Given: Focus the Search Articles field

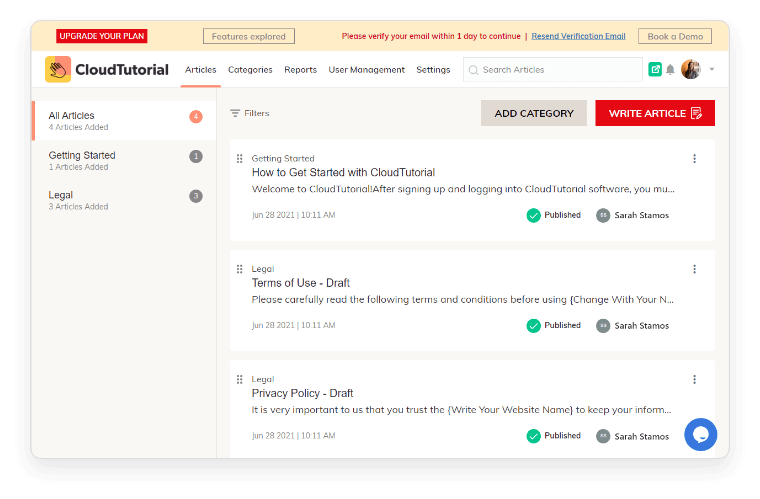Looking at the screenshot, I should point(553,70).
